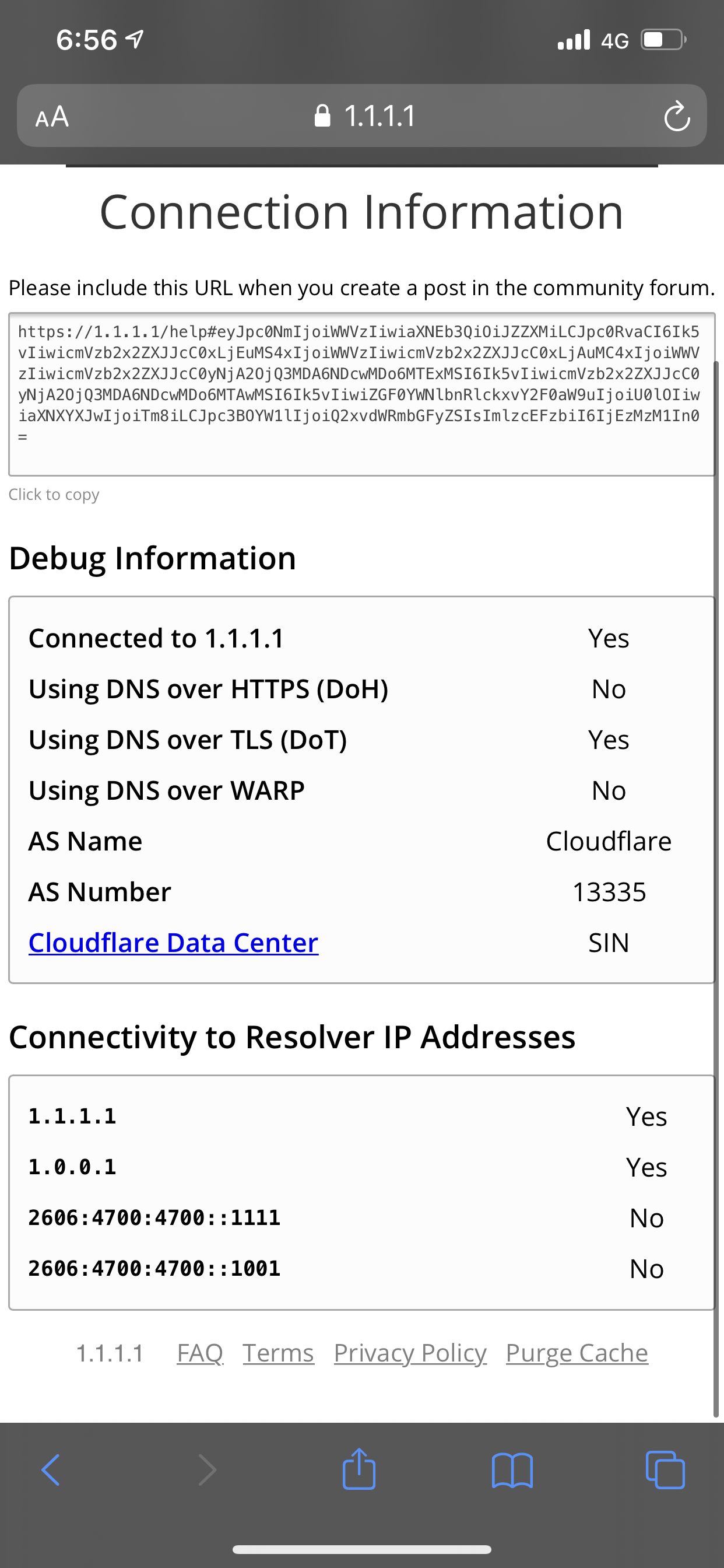724x1568 pixels.
Task: Tap the 4G network indicator text
Action: [615, 41]
